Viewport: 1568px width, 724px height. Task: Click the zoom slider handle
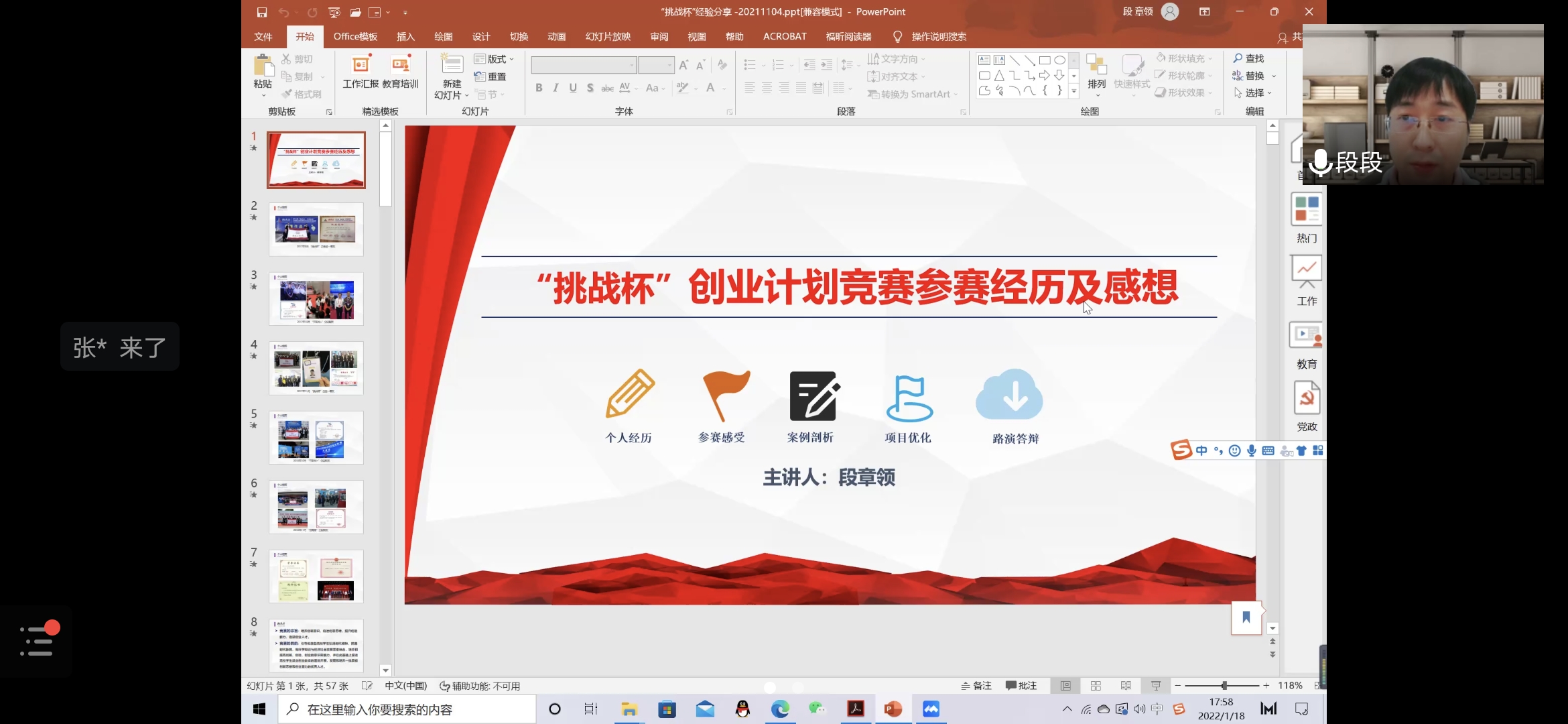point(1224,686)
